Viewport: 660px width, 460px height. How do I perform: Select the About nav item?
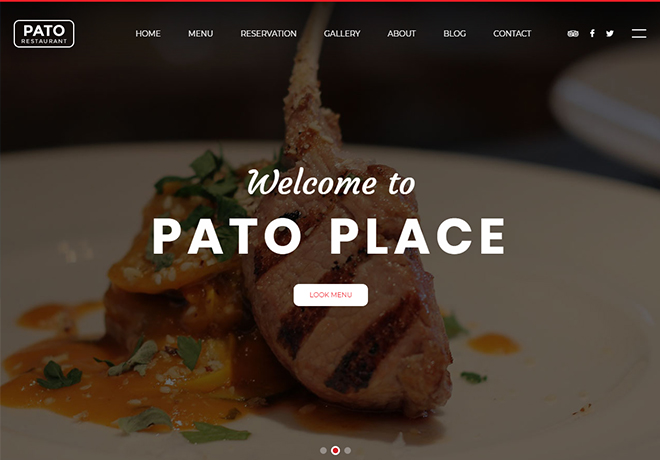pyautogui.click(x=402, y=34)
